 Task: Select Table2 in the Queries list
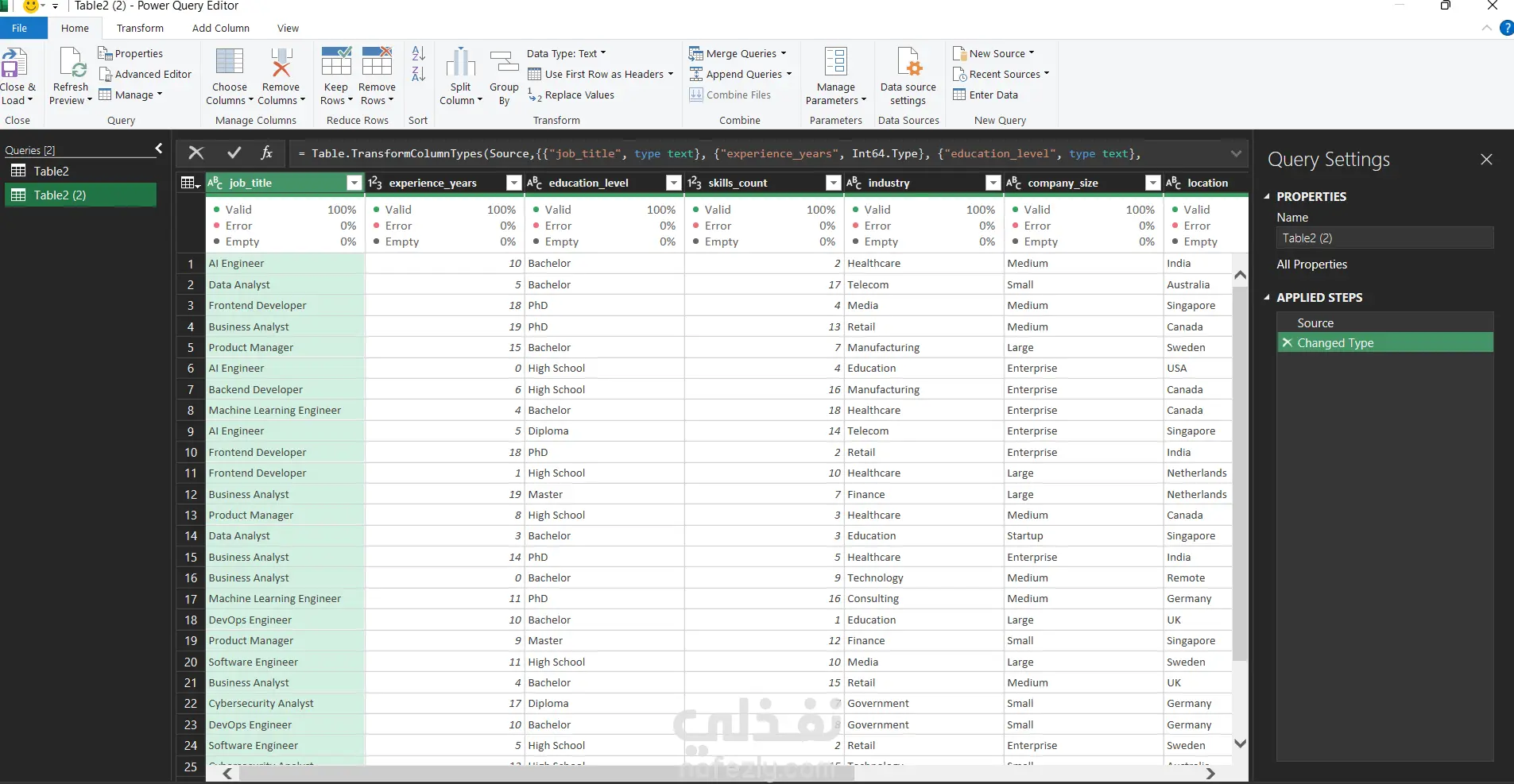coord(80,171)
